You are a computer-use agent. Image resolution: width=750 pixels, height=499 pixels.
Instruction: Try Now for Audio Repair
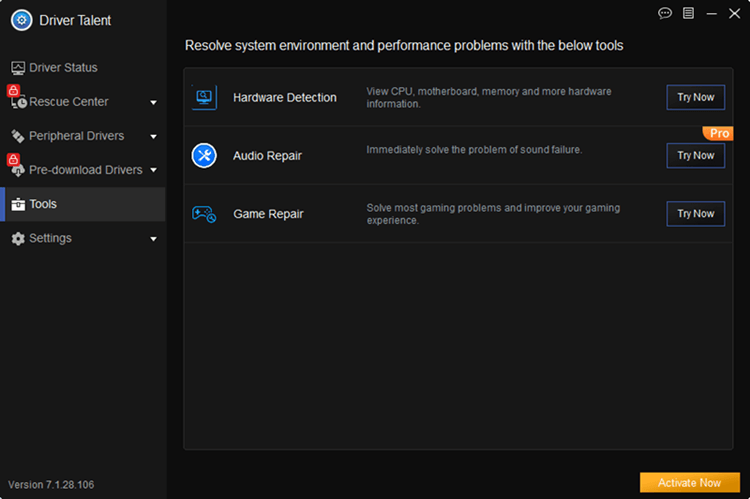point(695,156)
